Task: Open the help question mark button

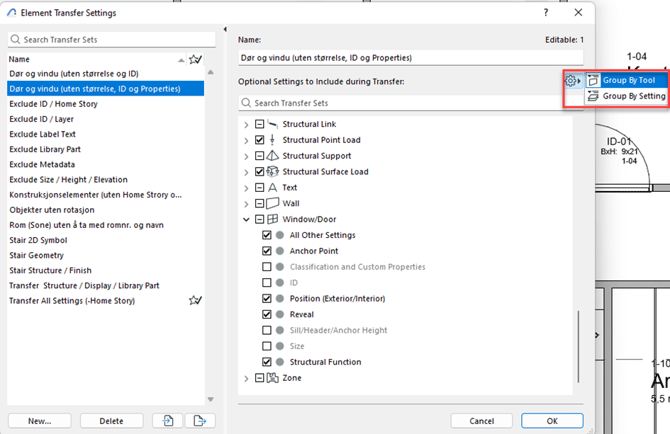Action: point(545,13)
